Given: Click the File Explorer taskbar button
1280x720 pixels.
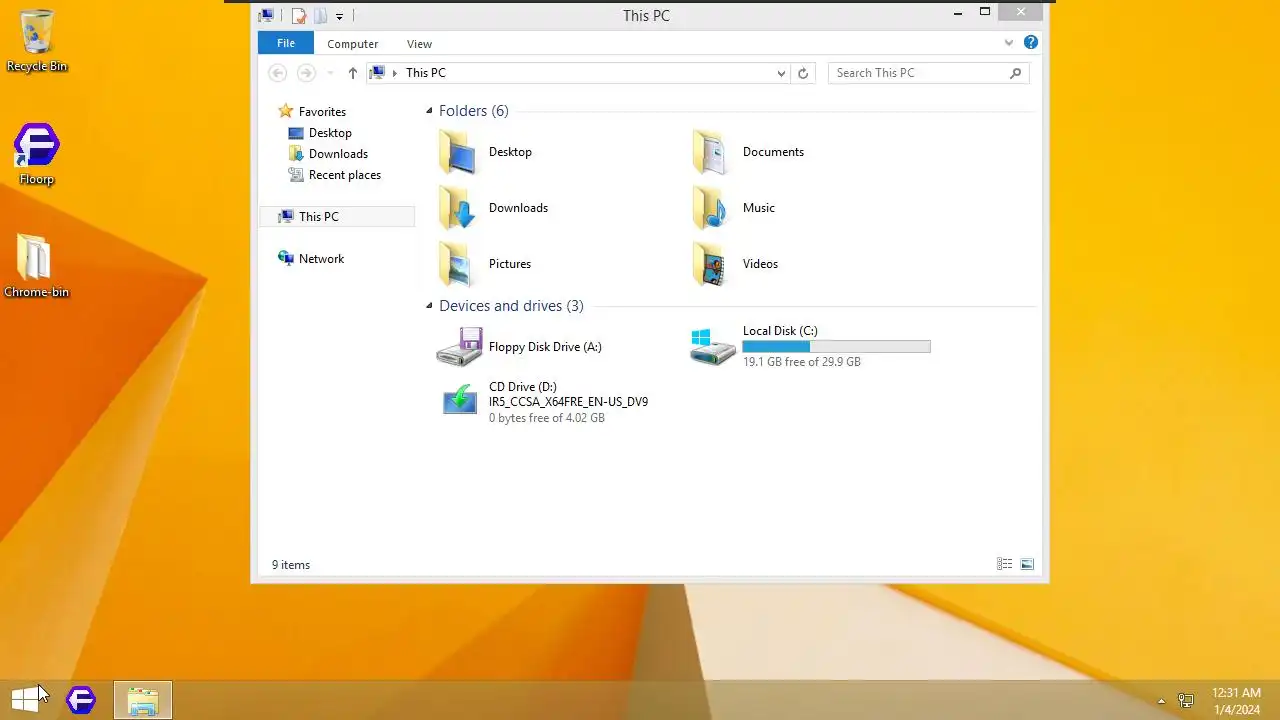Looking at the screenshot, I should [143, 700].
